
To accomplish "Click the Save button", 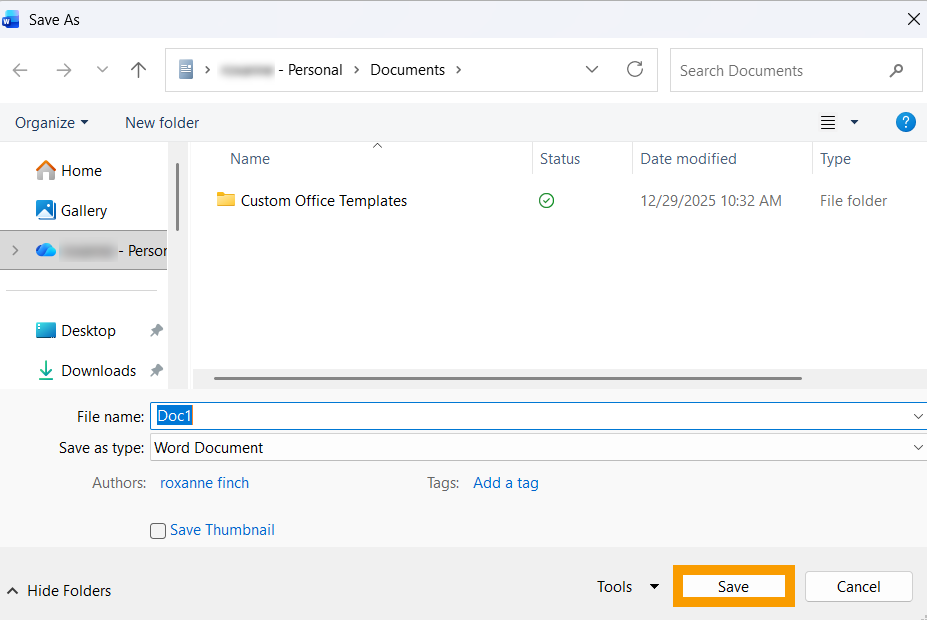I will pos(733,587).
